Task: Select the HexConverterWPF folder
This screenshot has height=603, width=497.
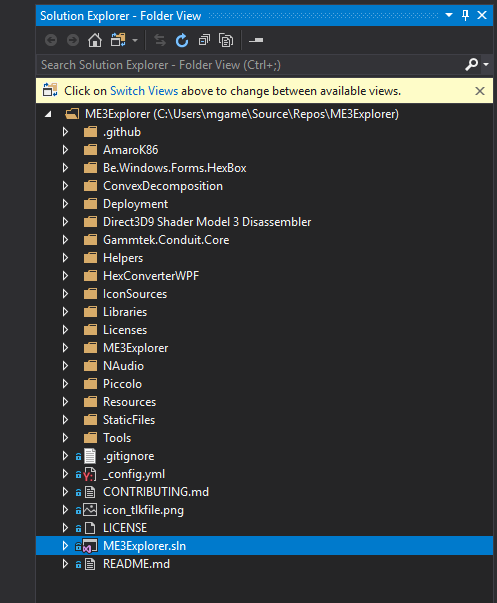Action: (151, 276)
